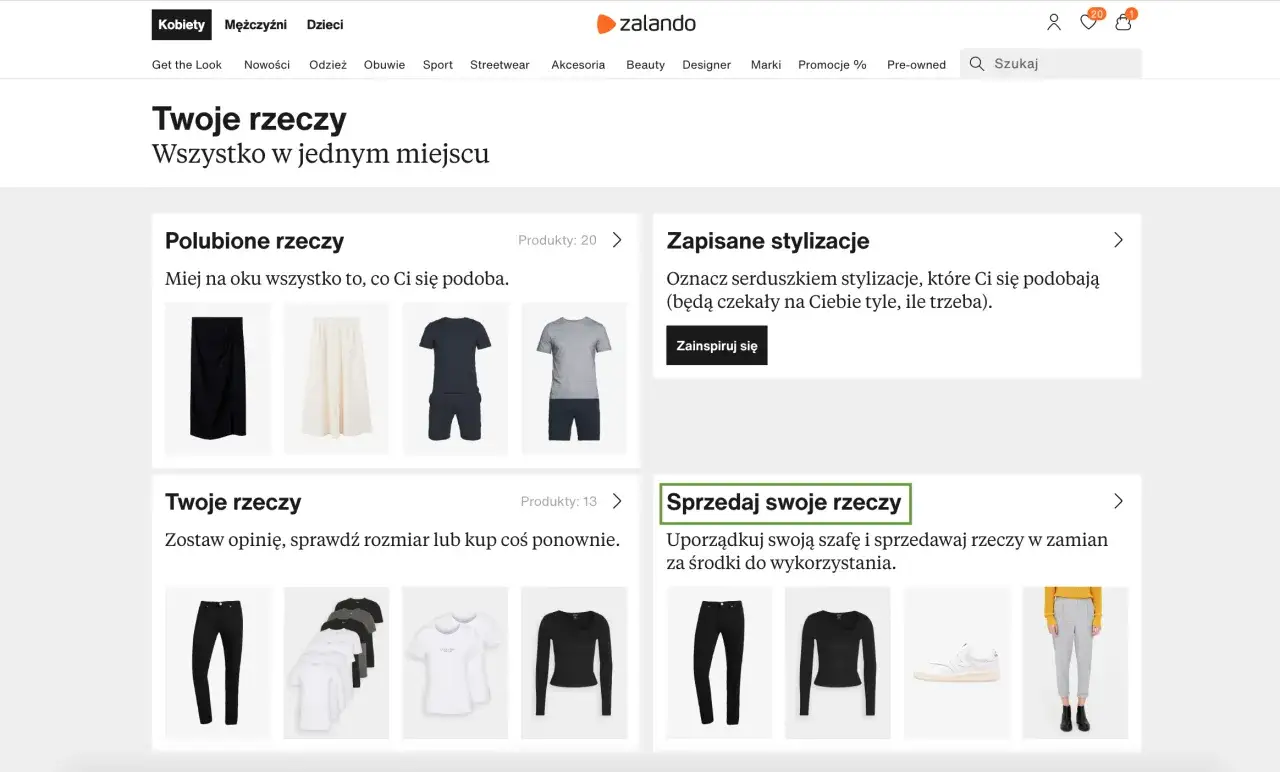Open the shopping bag icon
Screen dimensions: 1280x772
click(1122, 22)
